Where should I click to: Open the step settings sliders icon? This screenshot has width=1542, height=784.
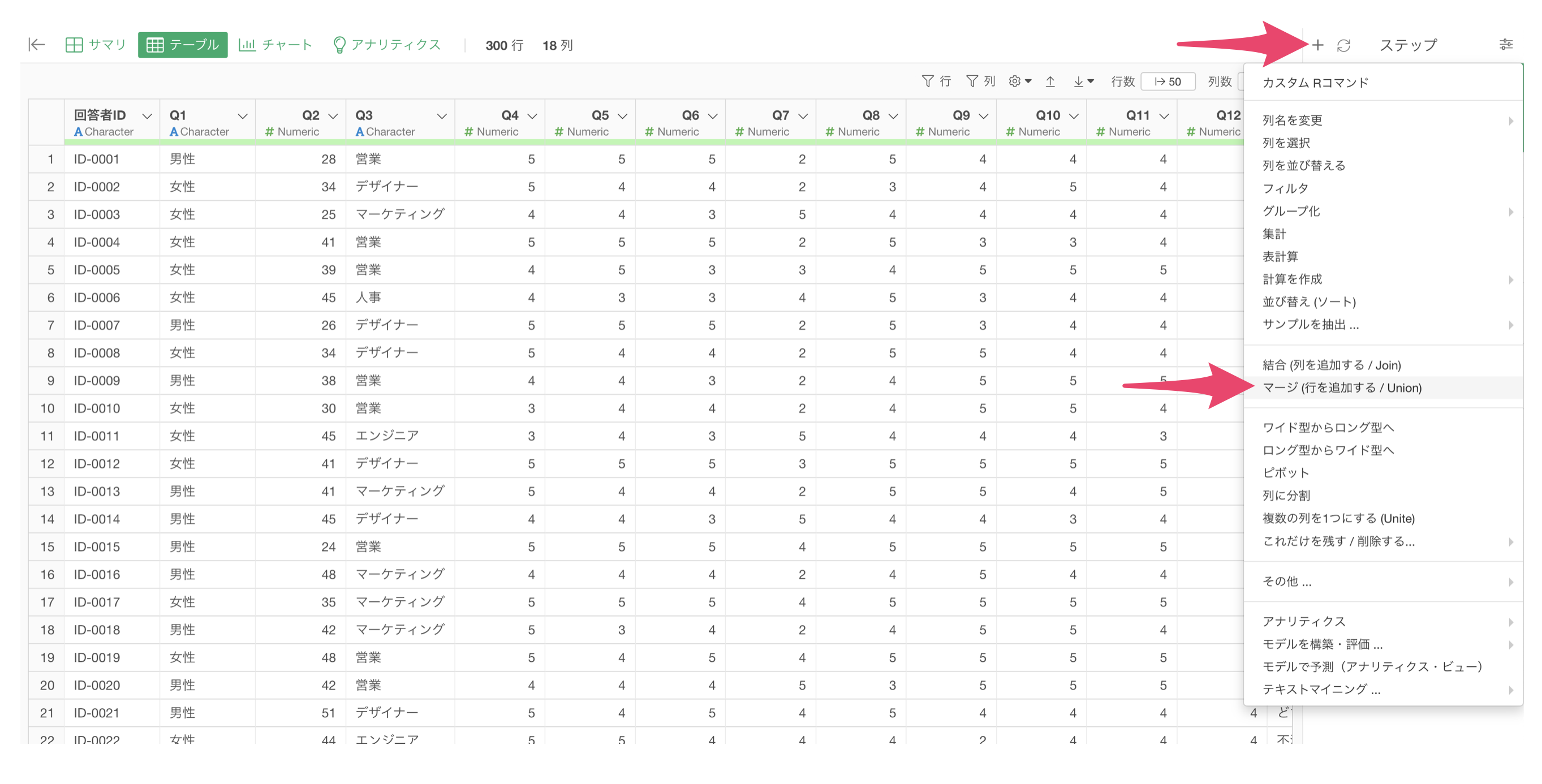tap(1505, 44)
